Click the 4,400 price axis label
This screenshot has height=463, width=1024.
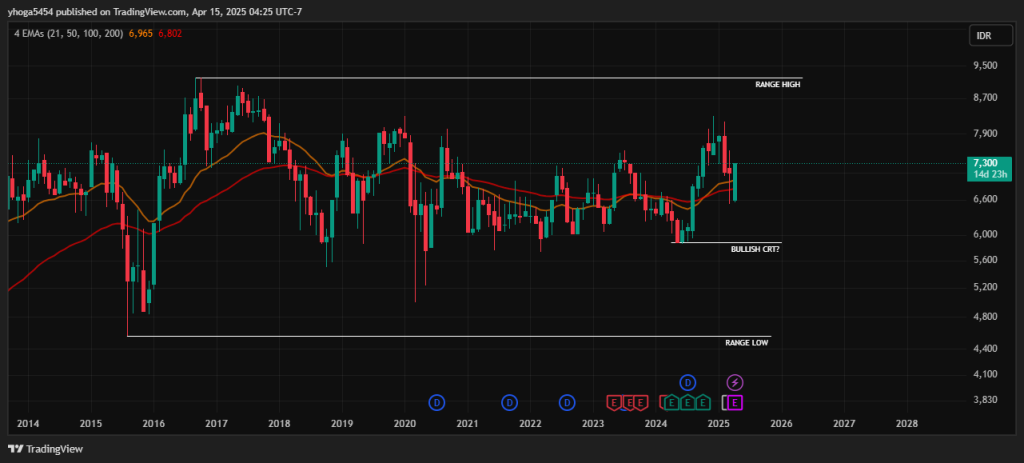pos(985,349)
